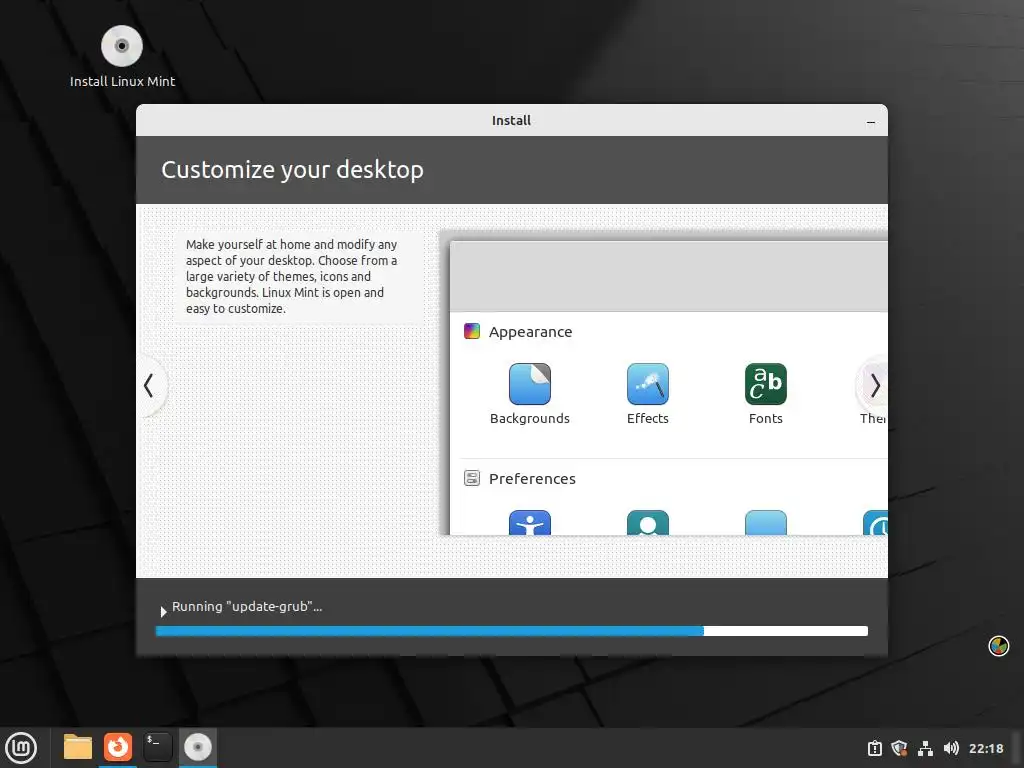Open the network connection tray icon

click(x=925, y=748)
